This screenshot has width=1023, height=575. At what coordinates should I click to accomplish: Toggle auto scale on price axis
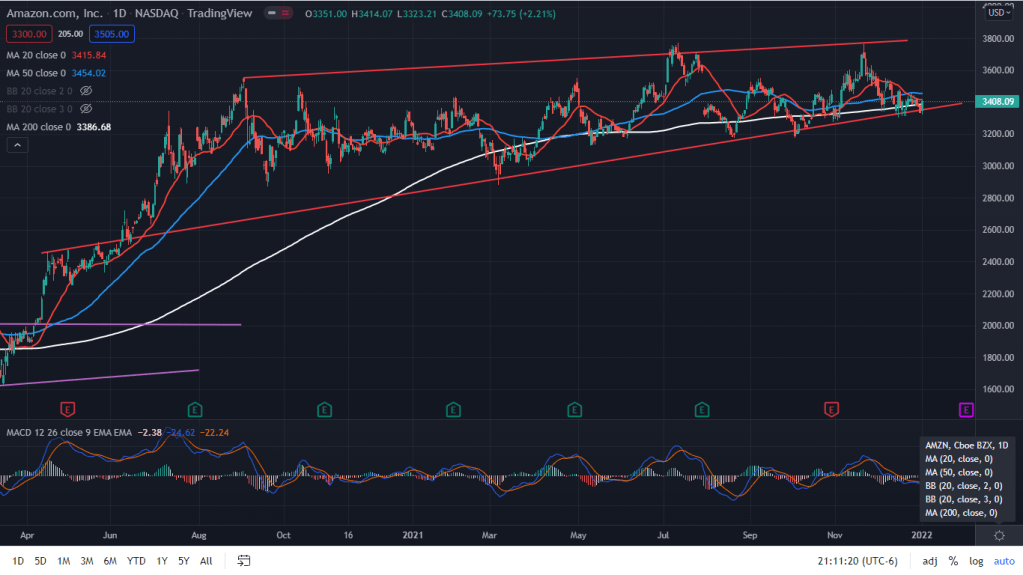(x=1003, y=561)
